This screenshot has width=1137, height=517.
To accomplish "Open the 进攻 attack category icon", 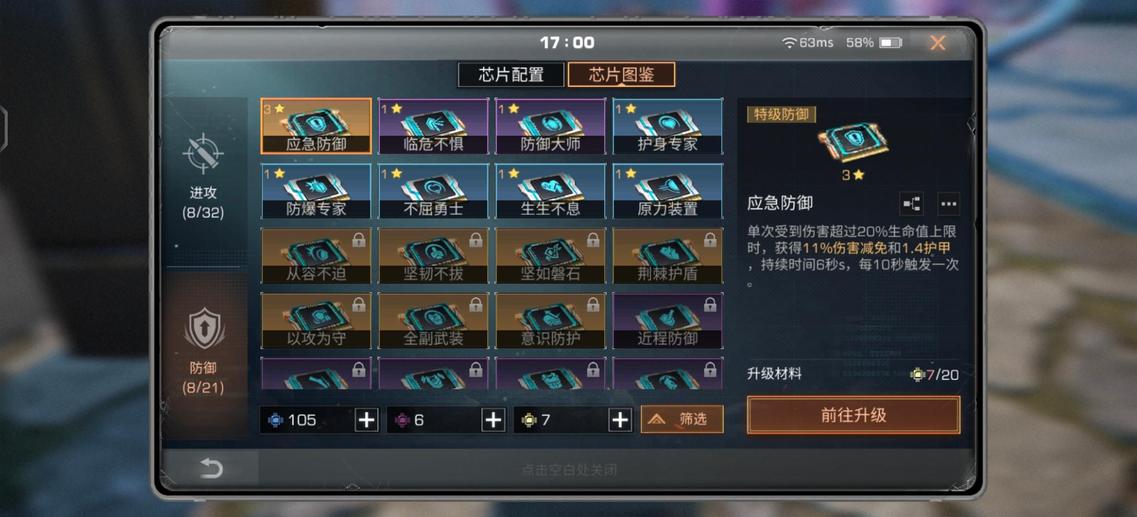I will [x=203, y=153].
